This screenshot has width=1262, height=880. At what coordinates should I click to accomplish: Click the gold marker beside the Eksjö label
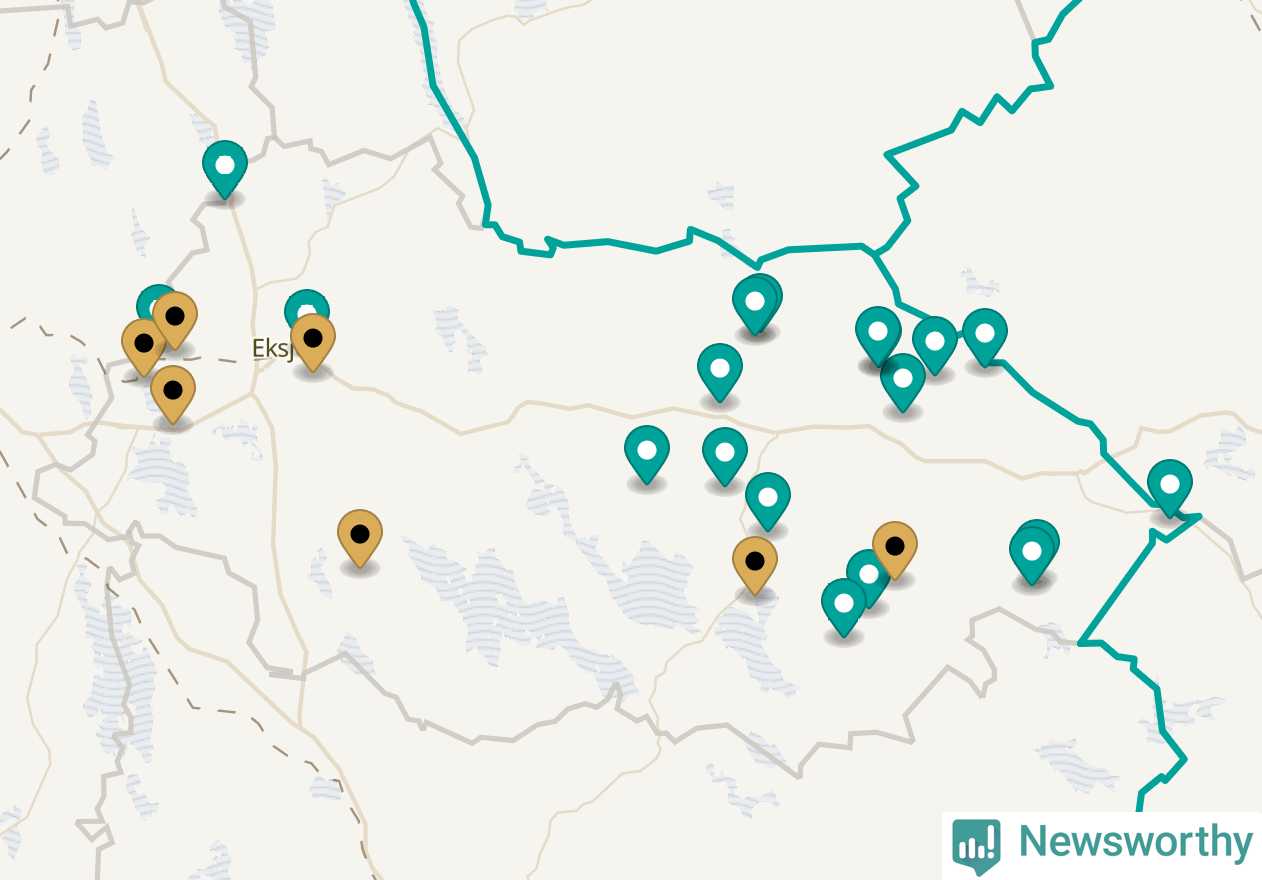coord(313,343)
